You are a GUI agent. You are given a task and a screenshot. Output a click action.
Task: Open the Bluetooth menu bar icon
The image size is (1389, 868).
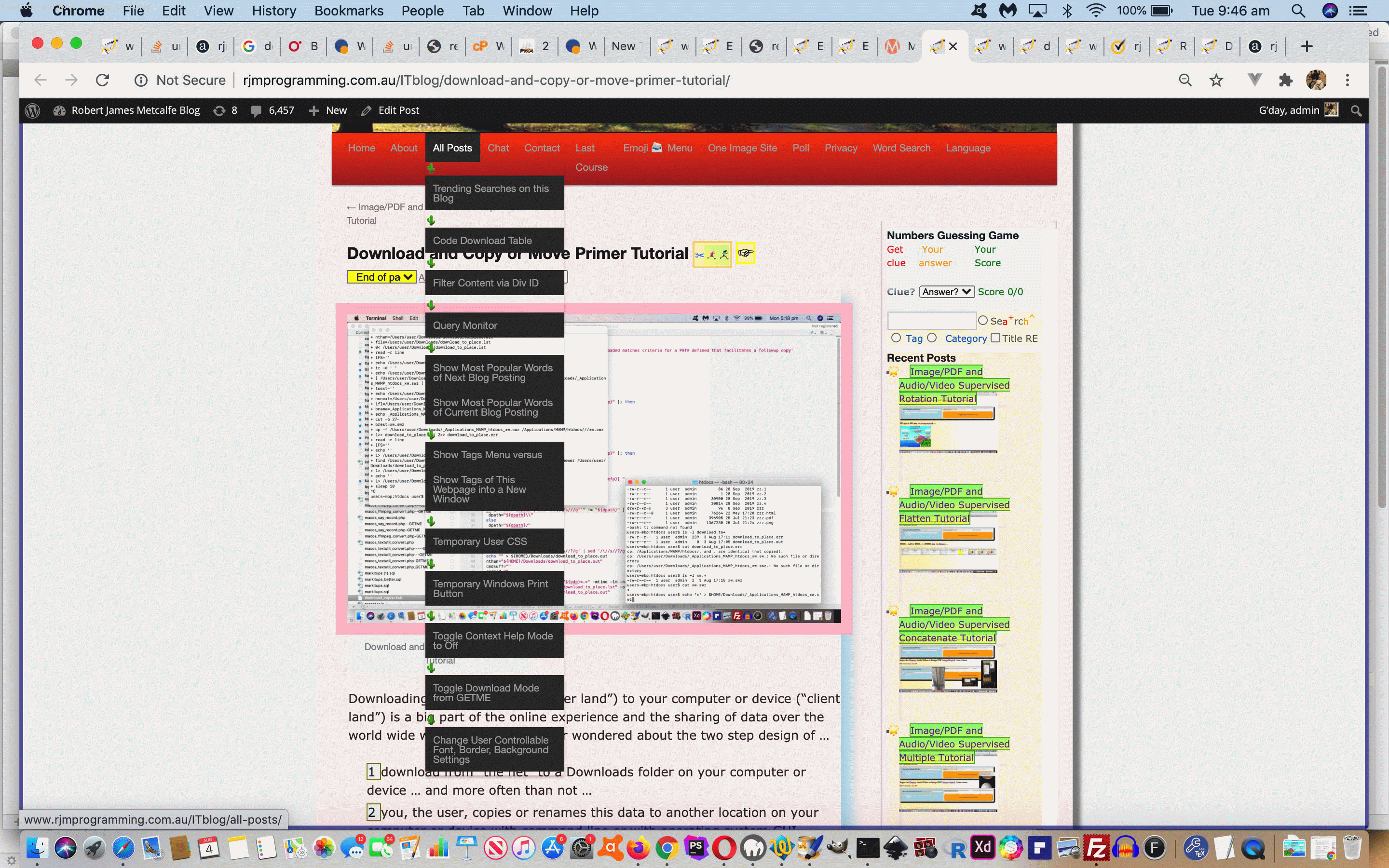1067,11
